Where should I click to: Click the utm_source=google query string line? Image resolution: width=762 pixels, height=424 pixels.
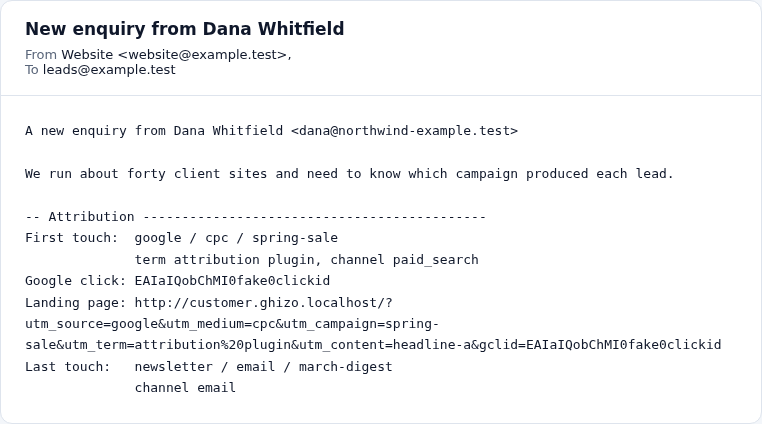coord(232,324)
